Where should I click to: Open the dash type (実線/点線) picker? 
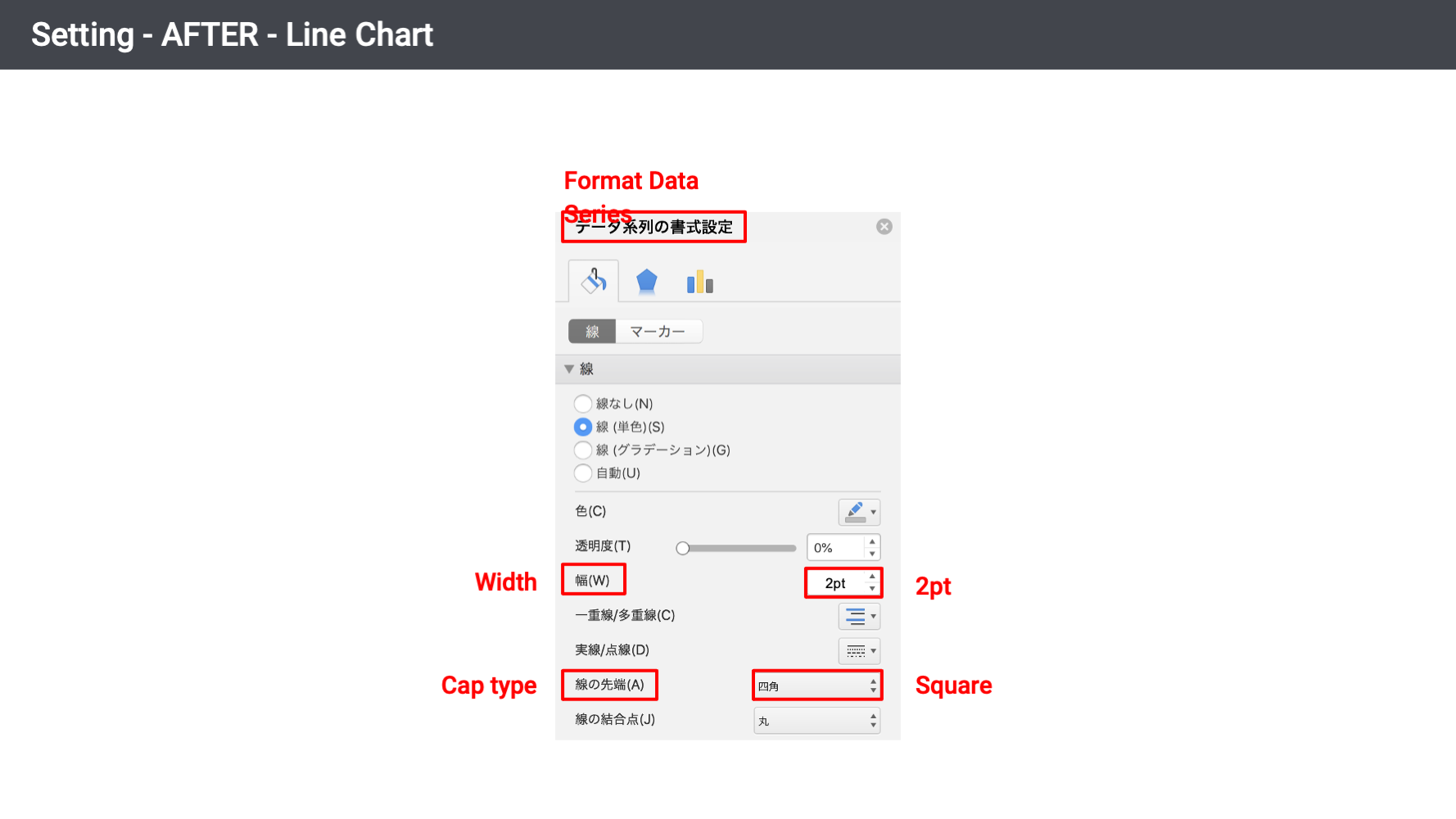[x=858, y=651]
